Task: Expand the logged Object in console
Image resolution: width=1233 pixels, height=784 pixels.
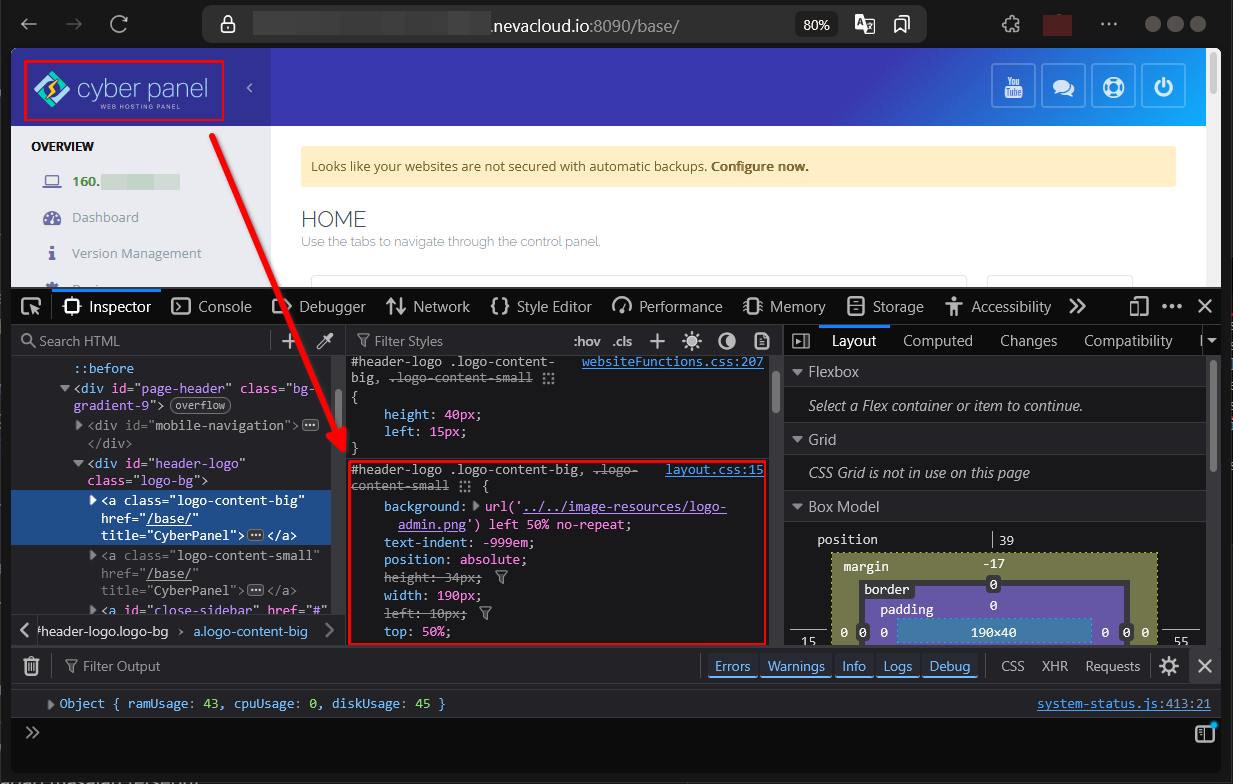Action: click(51, 704)
